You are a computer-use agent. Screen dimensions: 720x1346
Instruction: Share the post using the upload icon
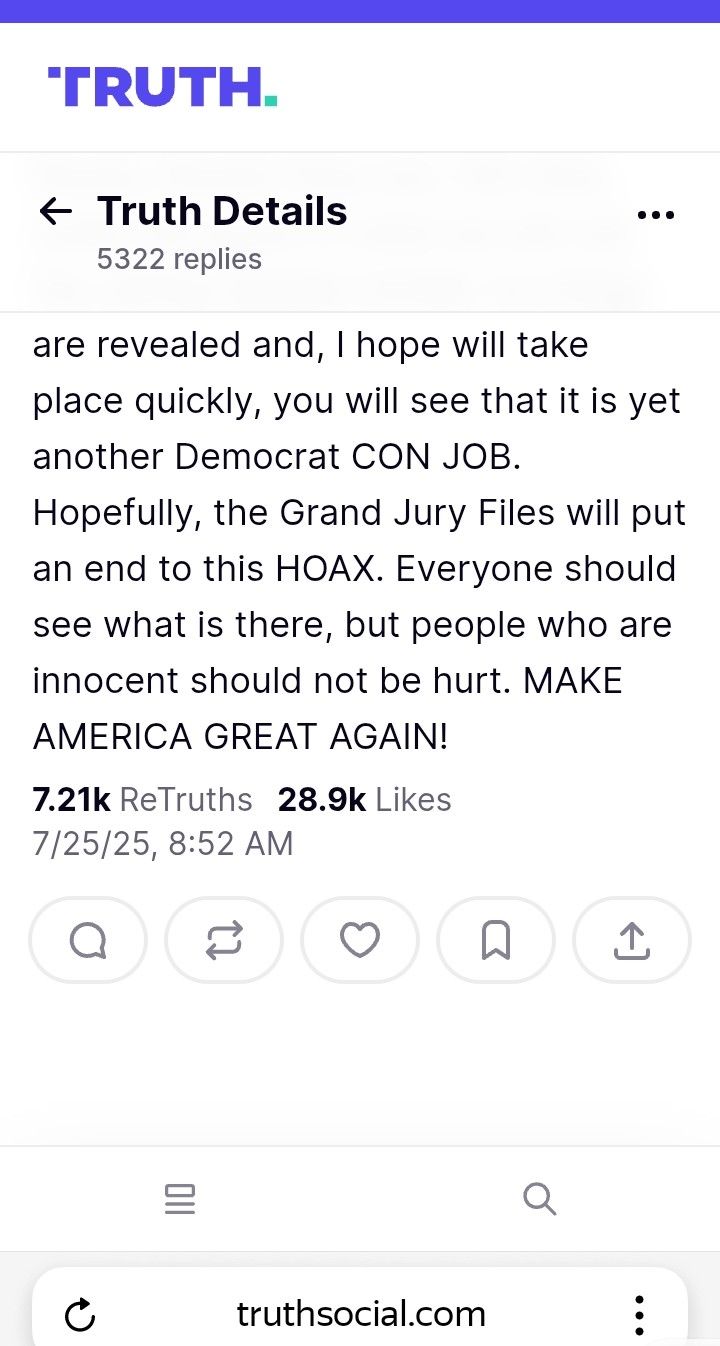pos(631,940)
